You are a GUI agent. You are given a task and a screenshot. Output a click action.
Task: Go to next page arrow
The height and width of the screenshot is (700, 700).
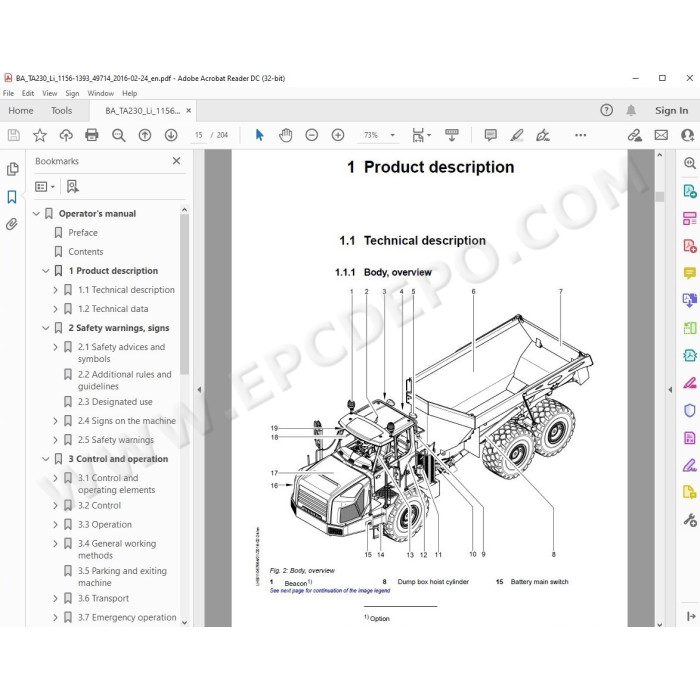click(171, 135)
